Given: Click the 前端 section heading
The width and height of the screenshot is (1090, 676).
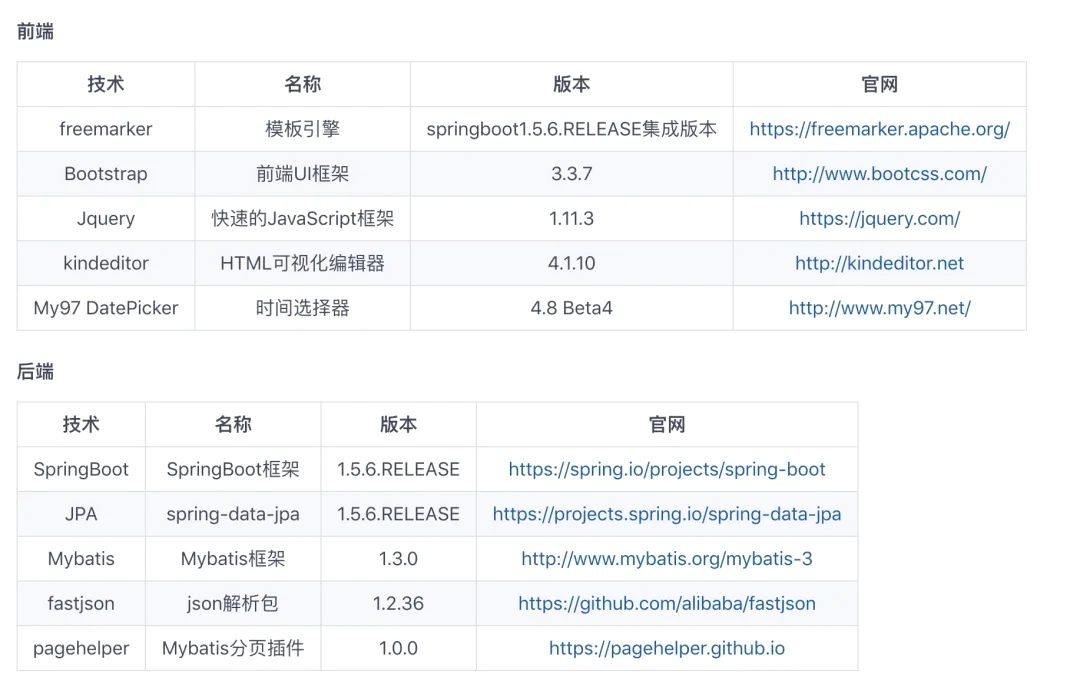Looking at the screenshot, I should point(36,32).
